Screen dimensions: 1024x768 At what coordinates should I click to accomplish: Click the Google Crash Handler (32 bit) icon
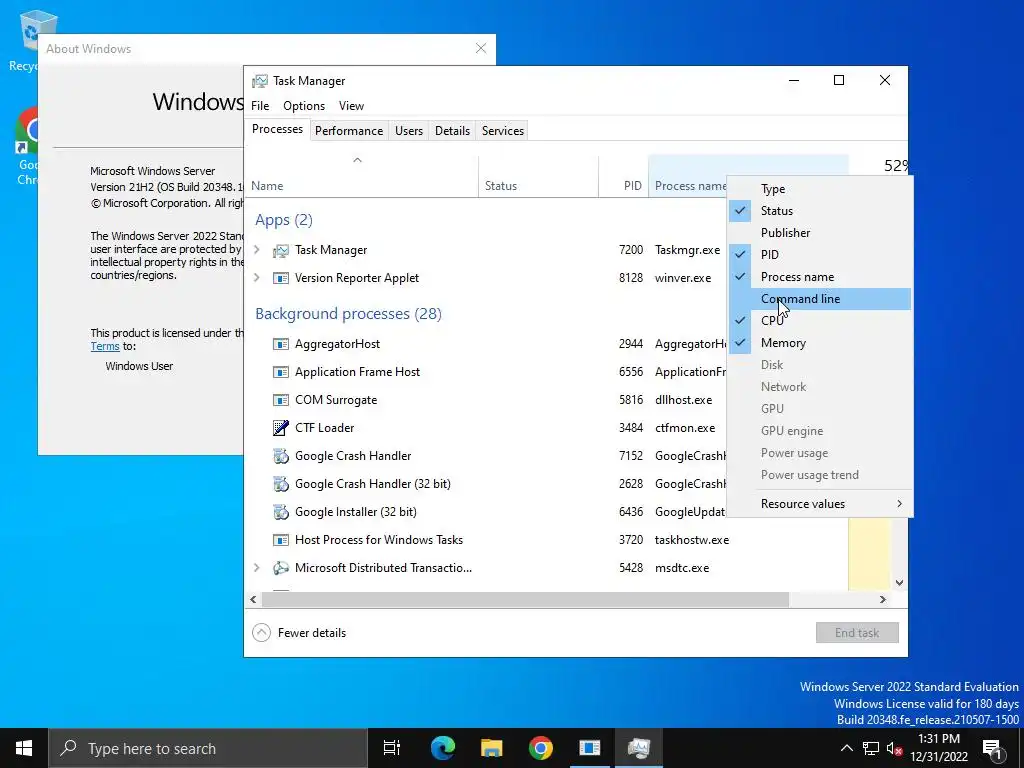281,484
